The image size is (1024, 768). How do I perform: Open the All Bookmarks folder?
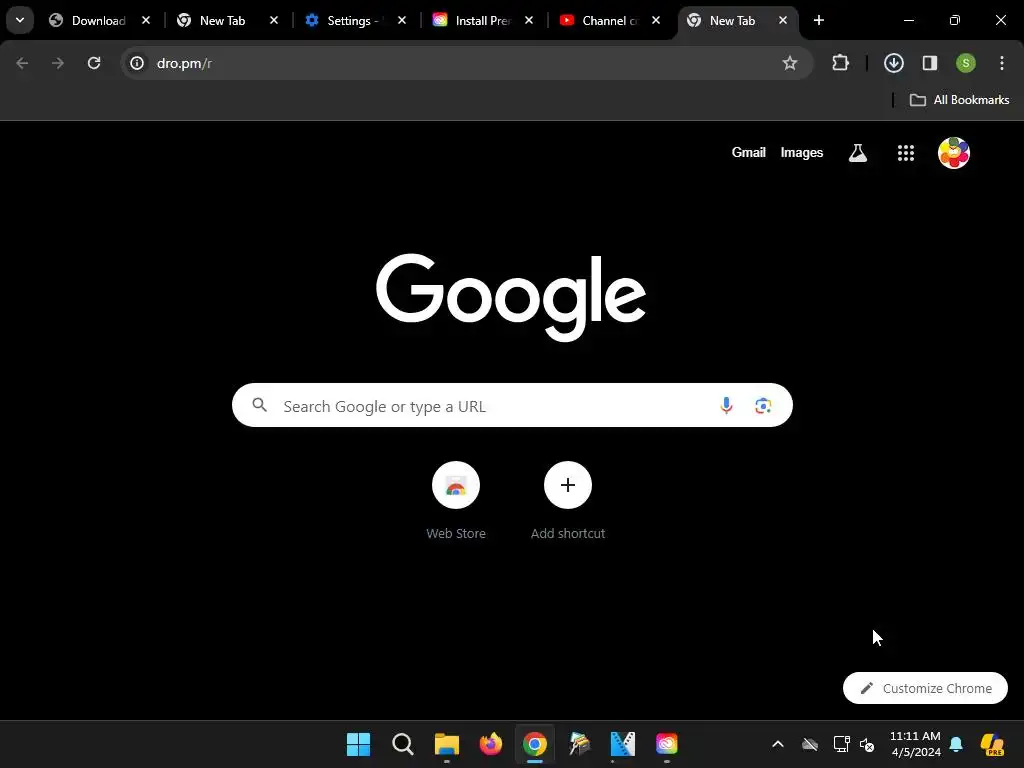[x=959, y=100]
